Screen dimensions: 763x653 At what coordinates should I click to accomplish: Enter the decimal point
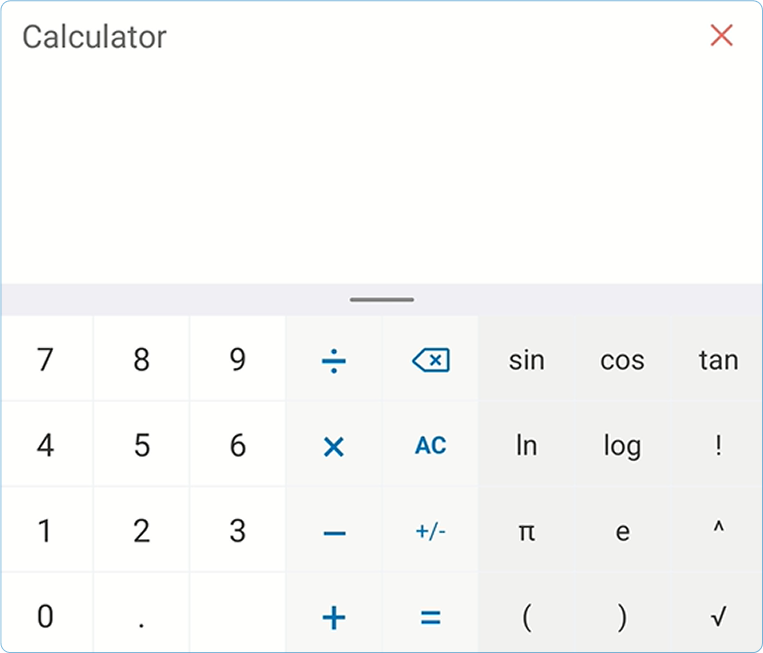coord(142,617)
